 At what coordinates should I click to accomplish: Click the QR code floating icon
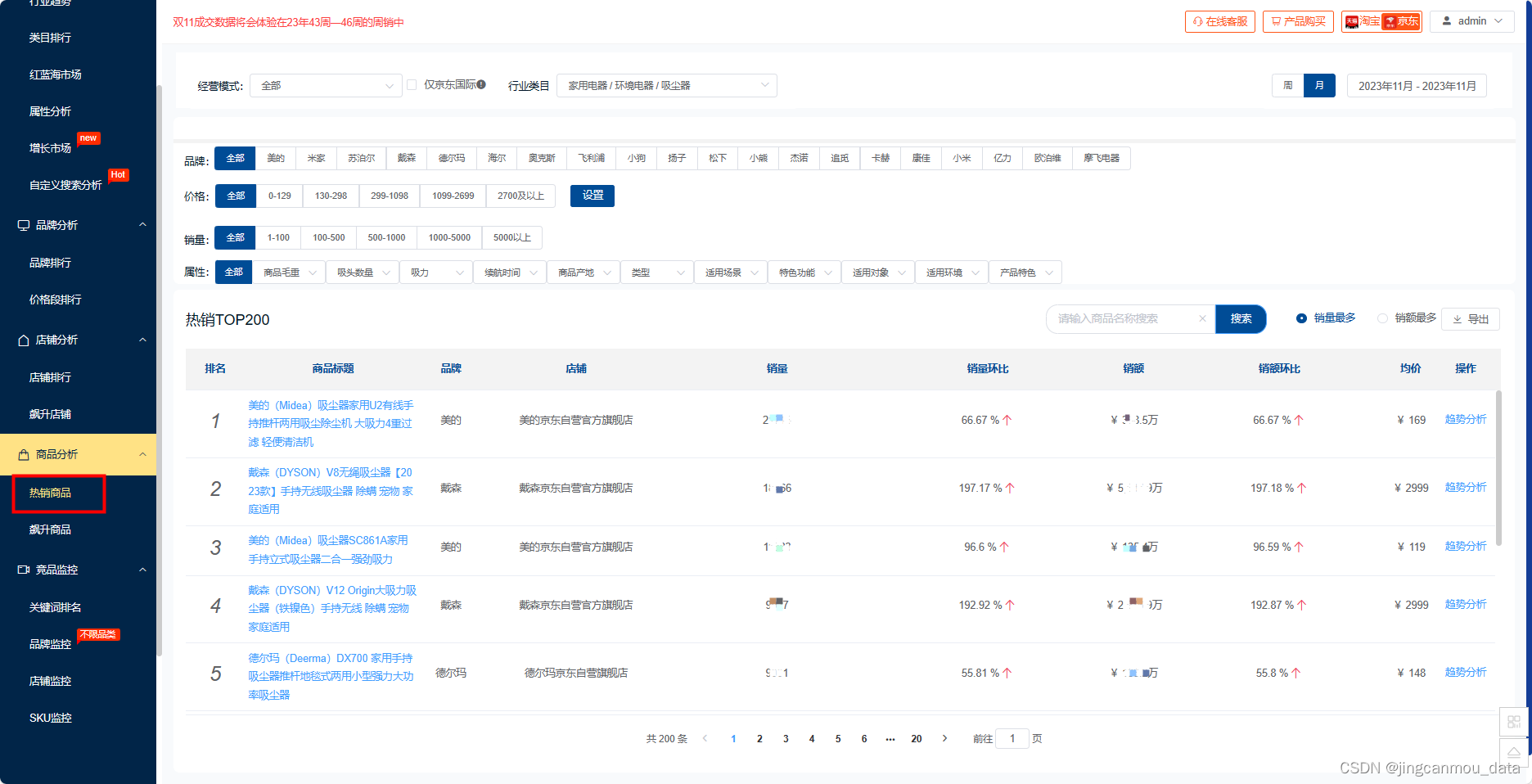(x=1514, y=722)
